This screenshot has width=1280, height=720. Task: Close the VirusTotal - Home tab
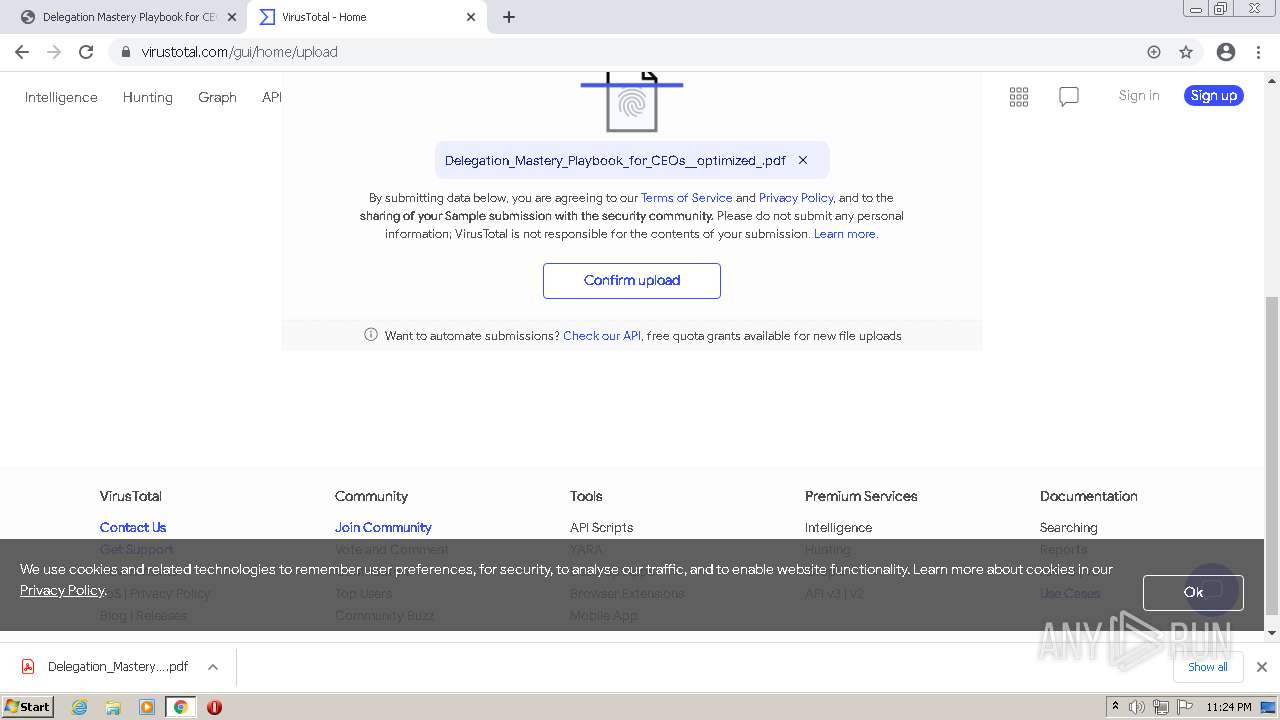click(471, 17)
